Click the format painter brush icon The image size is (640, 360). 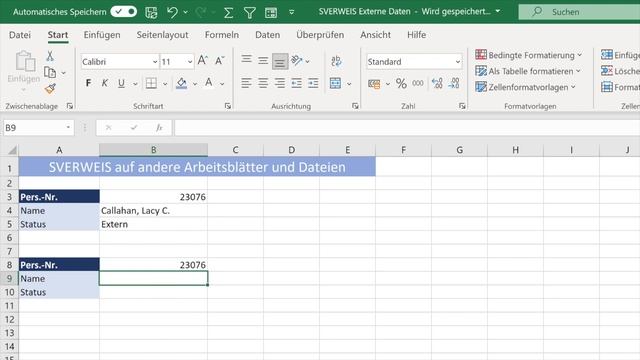50,88
